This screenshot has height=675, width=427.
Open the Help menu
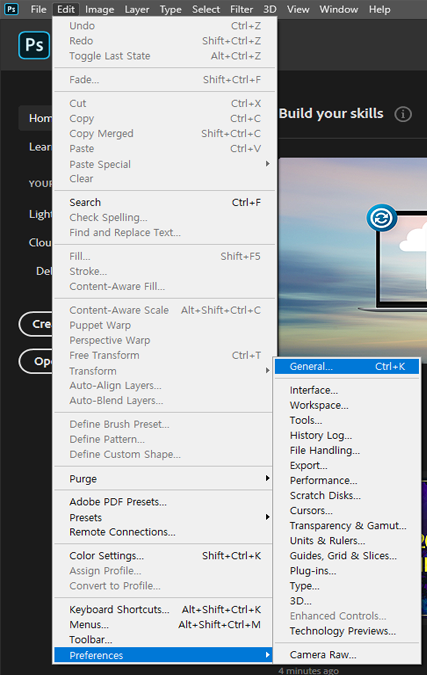pos(379,9)
